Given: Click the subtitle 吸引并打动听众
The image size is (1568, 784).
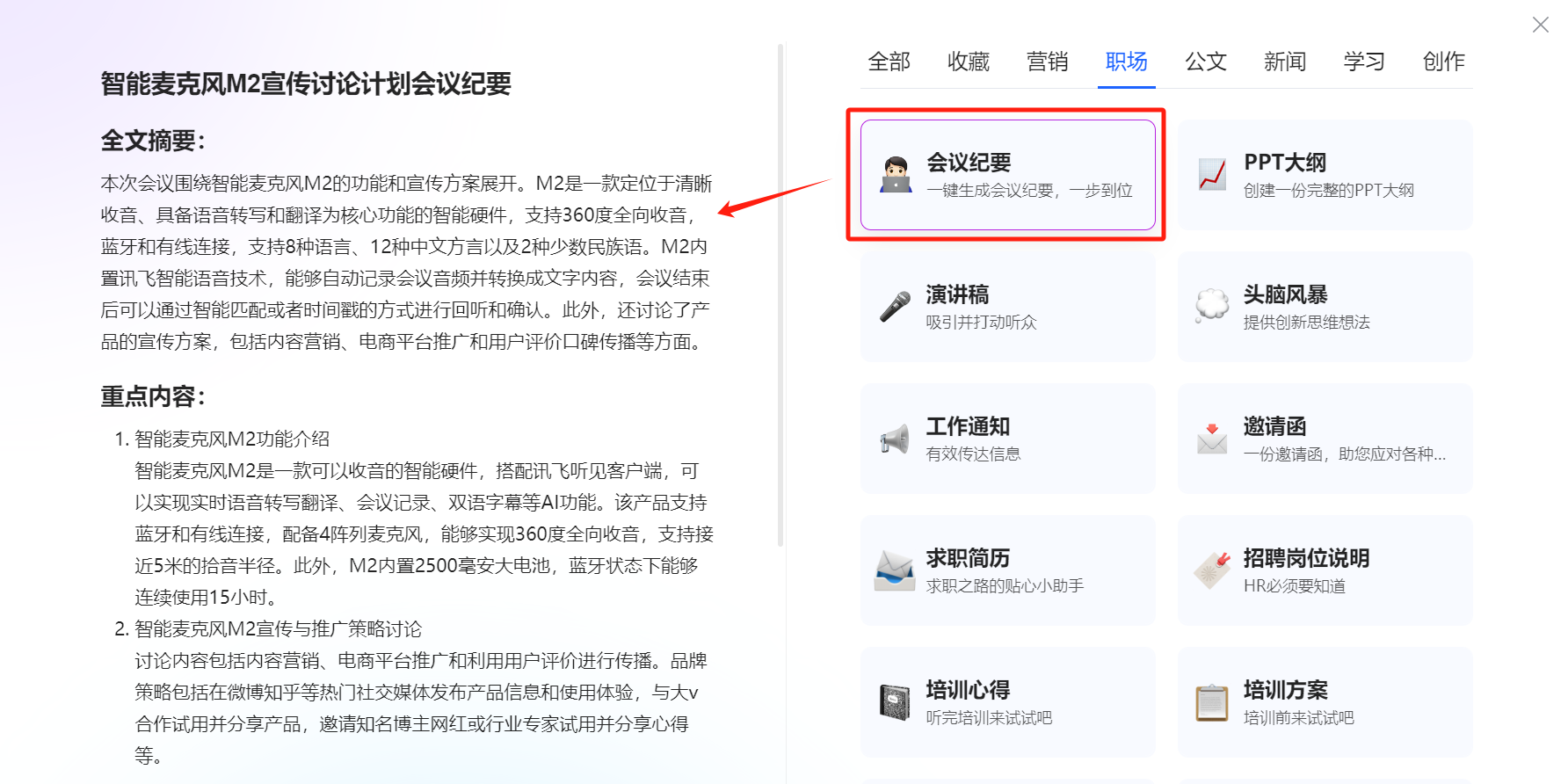Looking at the screenshot, I should point(981,323).
